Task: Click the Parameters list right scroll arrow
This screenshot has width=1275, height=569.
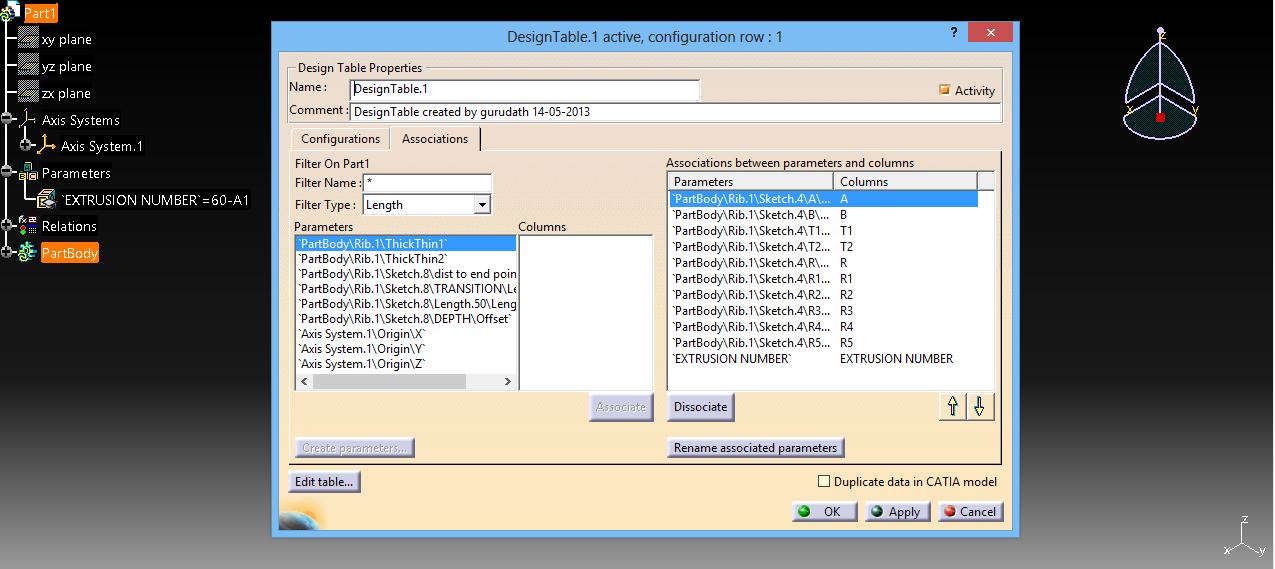Action: pos(508,382)
